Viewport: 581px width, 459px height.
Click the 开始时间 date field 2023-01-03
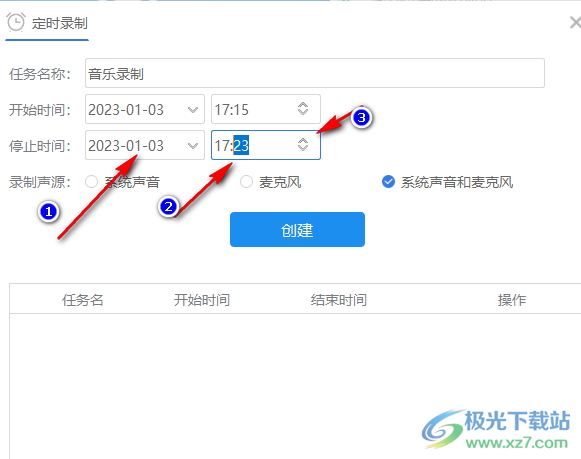click(145, 109)
